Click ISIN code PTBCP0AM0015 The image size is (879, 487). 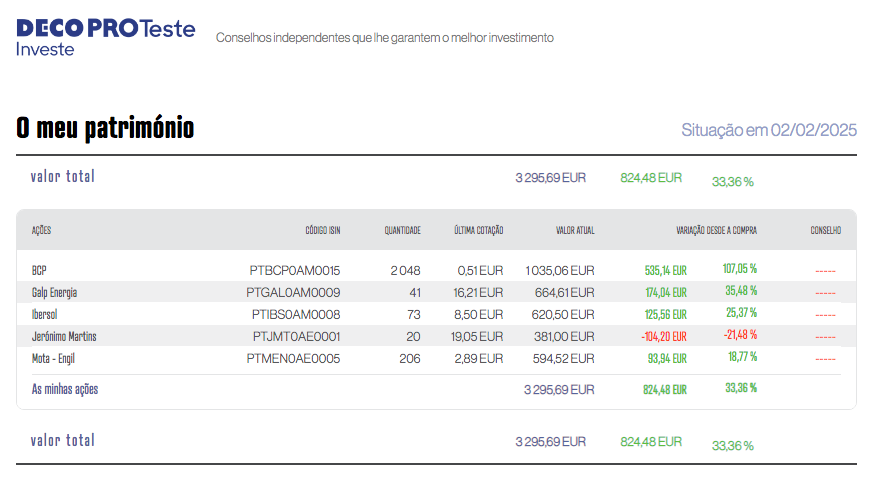click(295, 270)
